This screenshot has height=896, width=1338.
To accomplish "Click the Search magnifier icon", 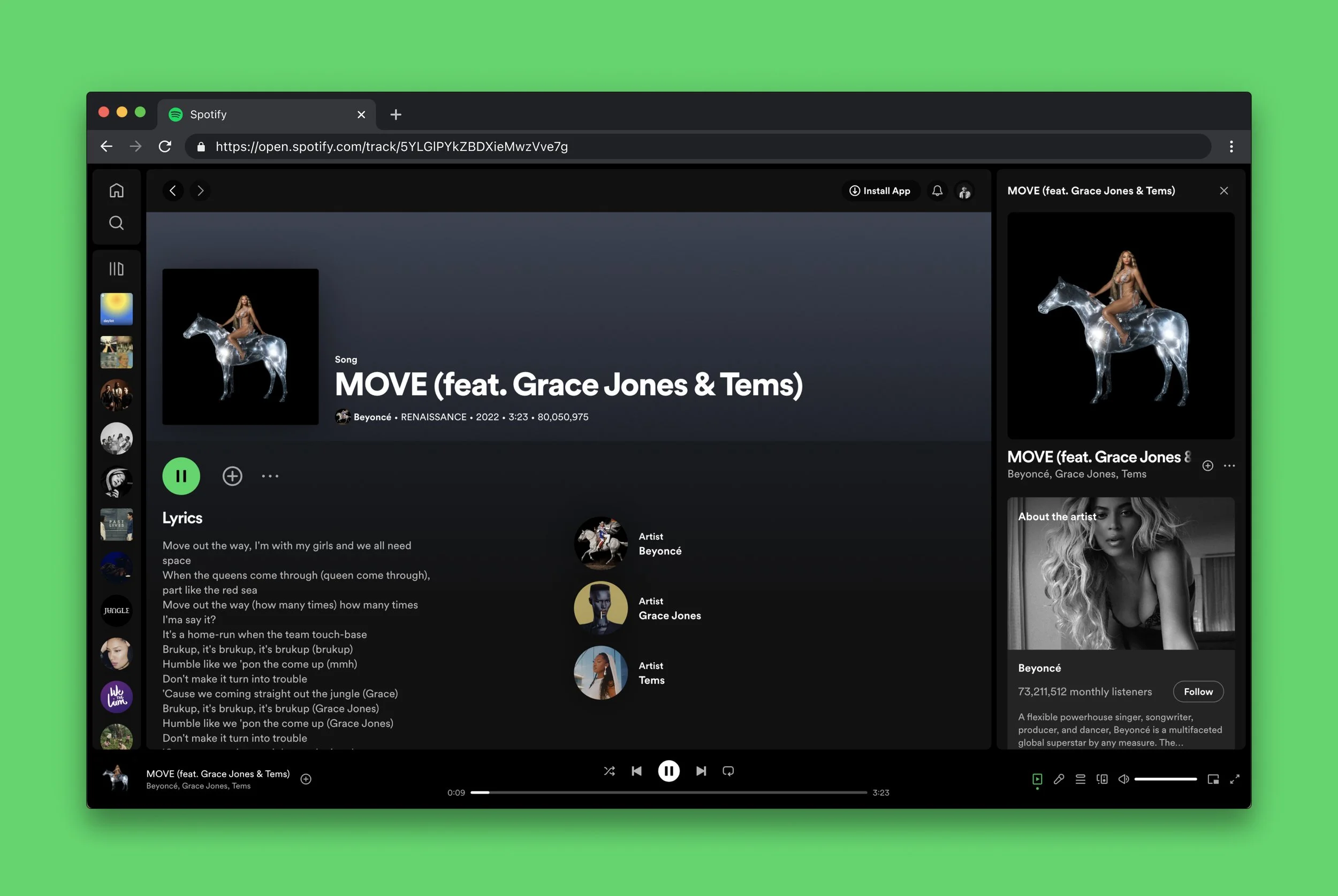I will point(117,223).
